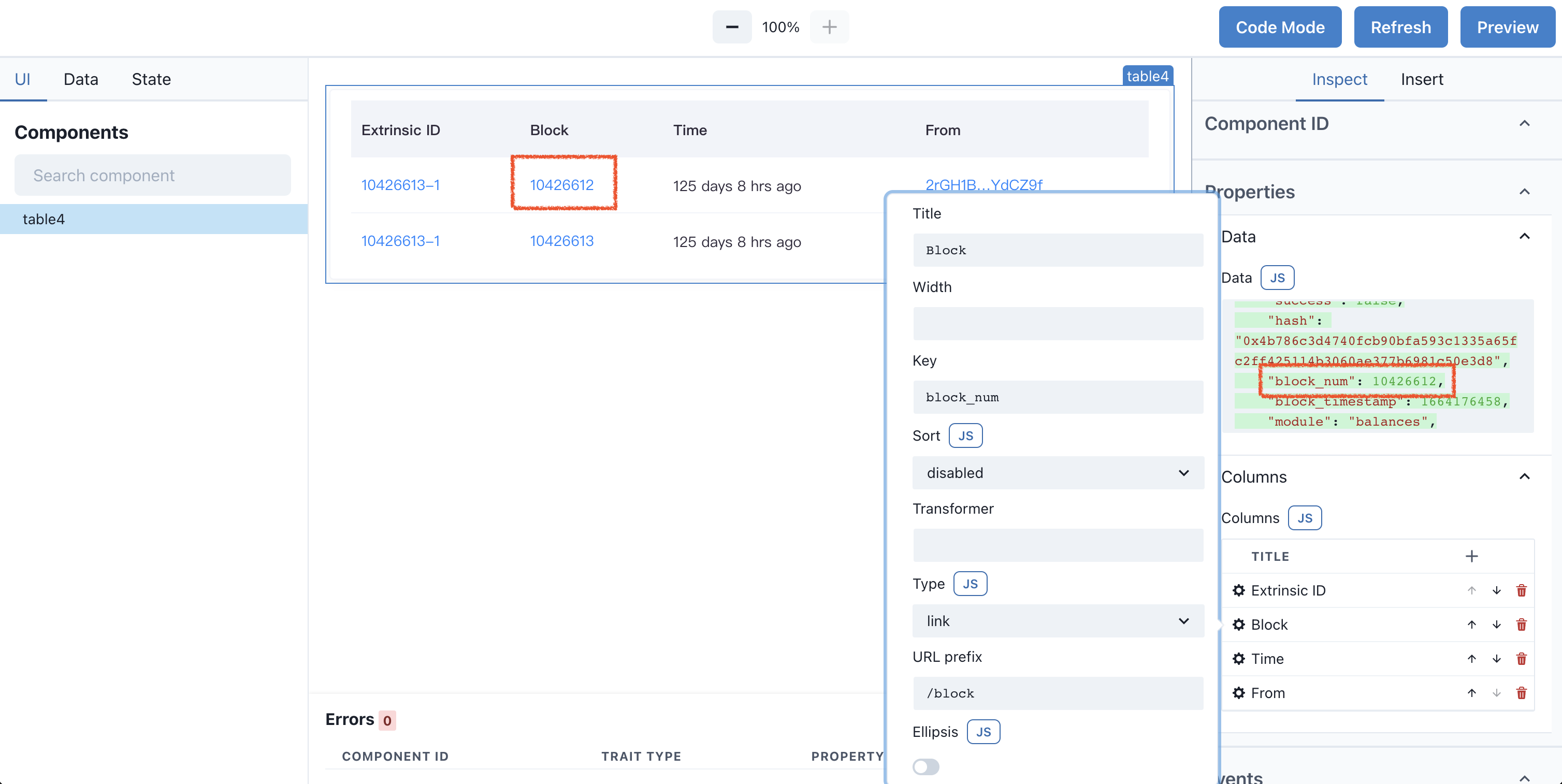Open second row extrinsic link 10426613–1

(x=400, y=241)
